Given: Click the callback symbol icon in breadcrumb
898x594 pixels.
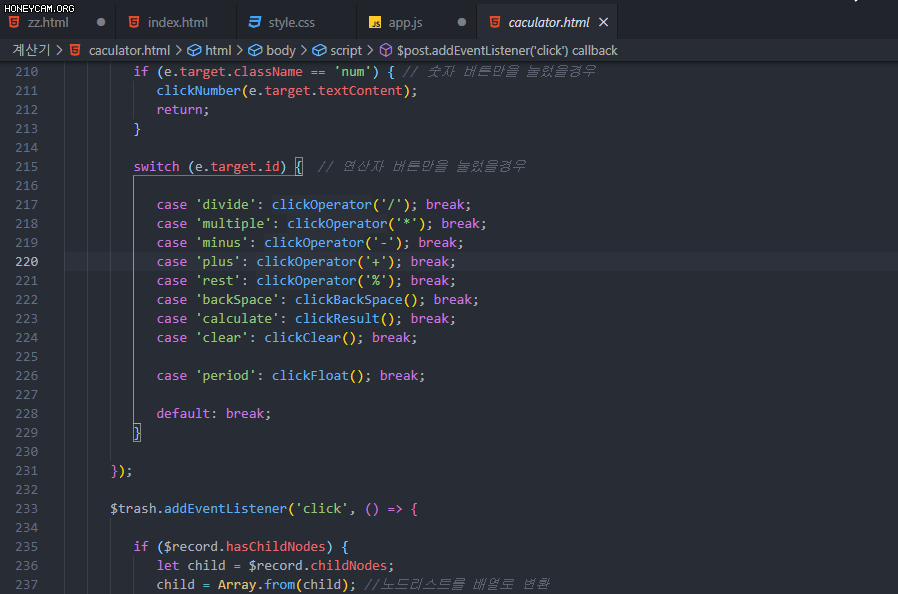Looking at the screenshot, I should (x=386, y=50).
